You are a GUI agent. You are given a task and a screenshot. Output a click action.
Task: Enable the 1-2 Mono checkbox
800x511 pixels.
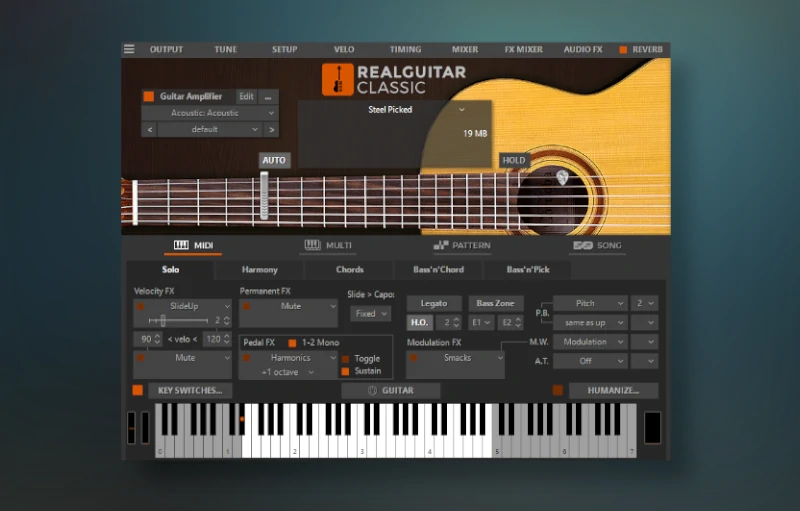click(x=292, y=343)
